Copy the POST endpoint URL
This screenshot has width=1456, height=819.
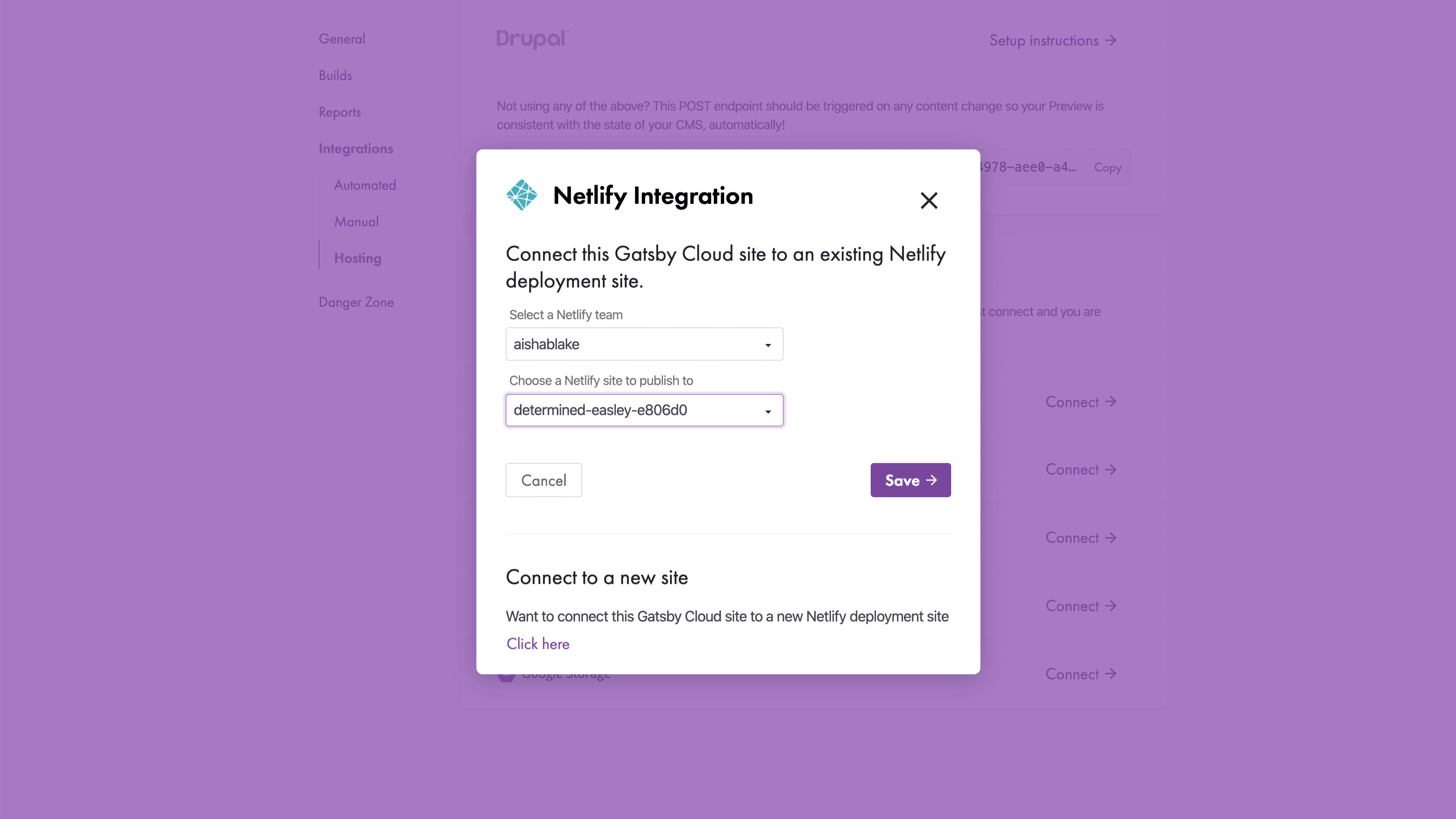1107,167
